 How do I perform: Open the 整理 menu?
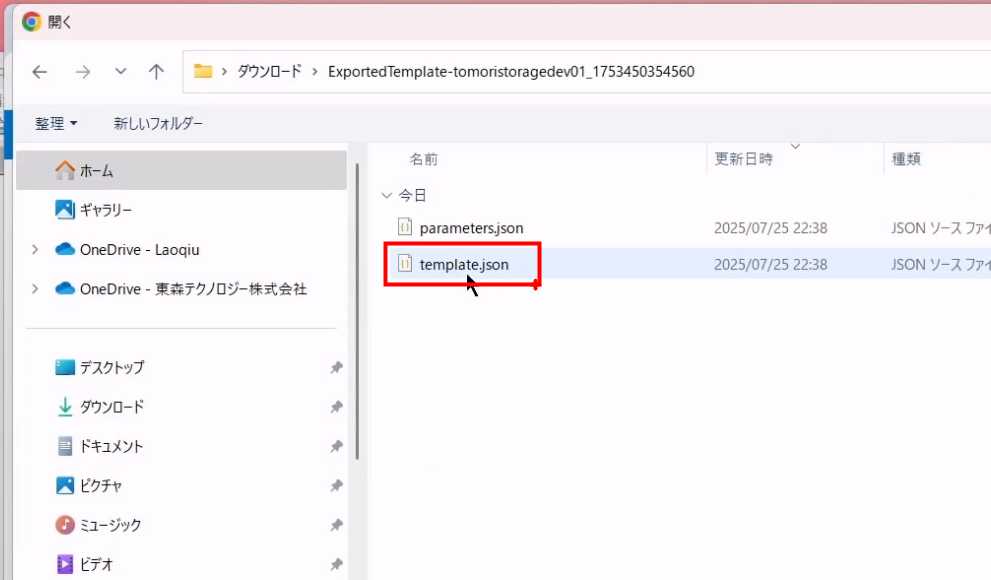coord(56,124)
